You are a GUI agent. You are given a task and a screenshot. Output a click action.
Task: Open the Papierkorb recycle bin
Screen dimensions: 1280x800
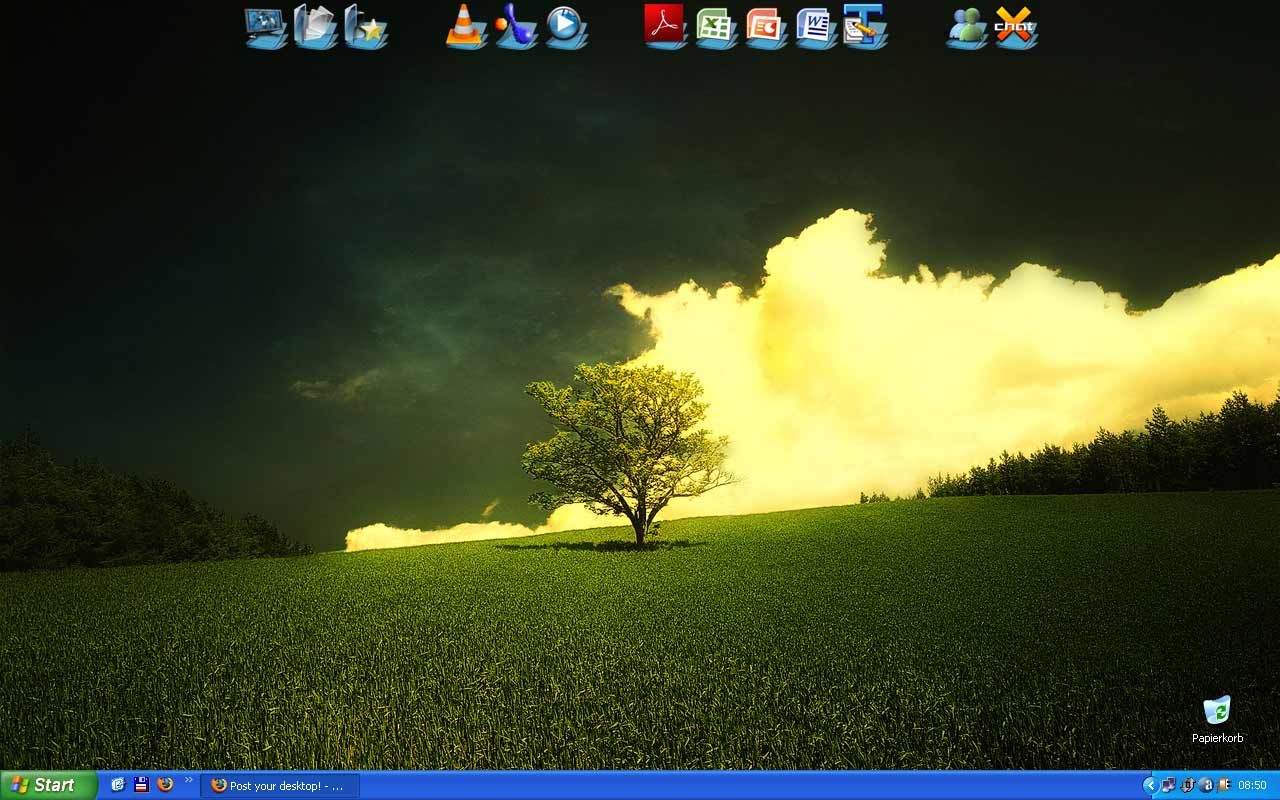click(1217, 711)
